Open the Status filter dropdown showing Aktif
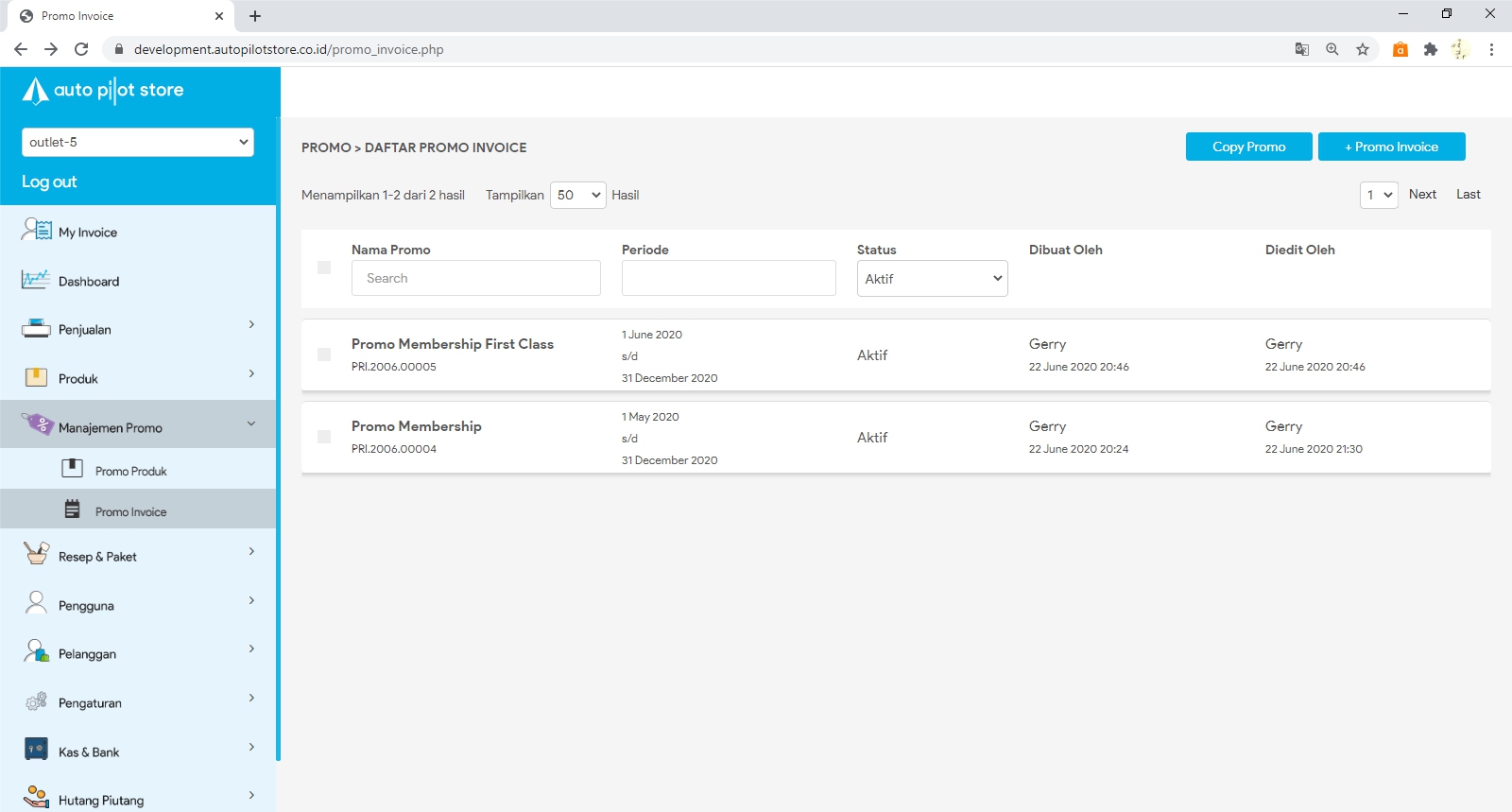This screenshot has height=812, width=1512. (932, 279)
